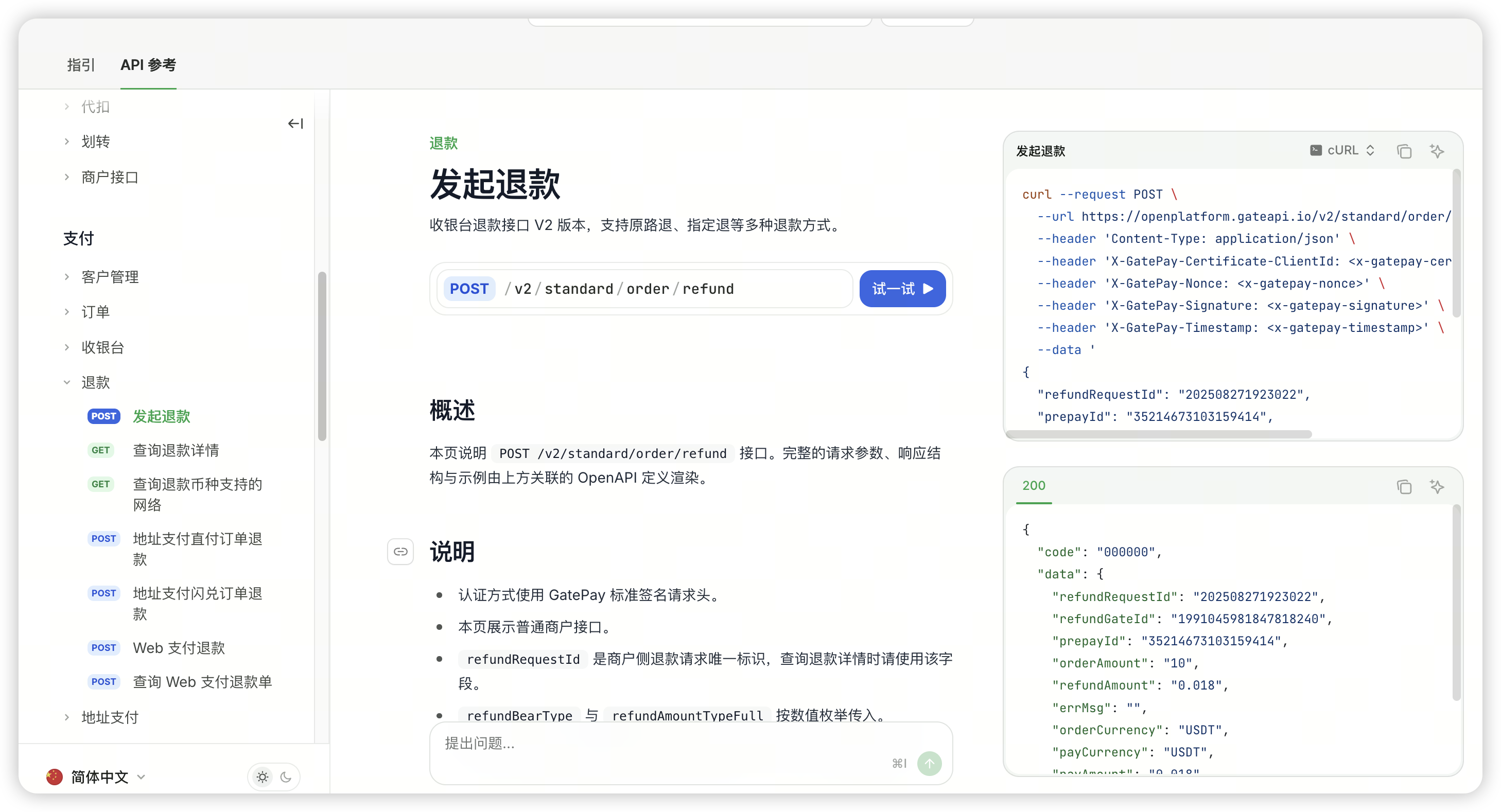The image size is (1501, 812).
Task: Open 地址支付直付订单退款 page
Action: click(x=198, y=549)
